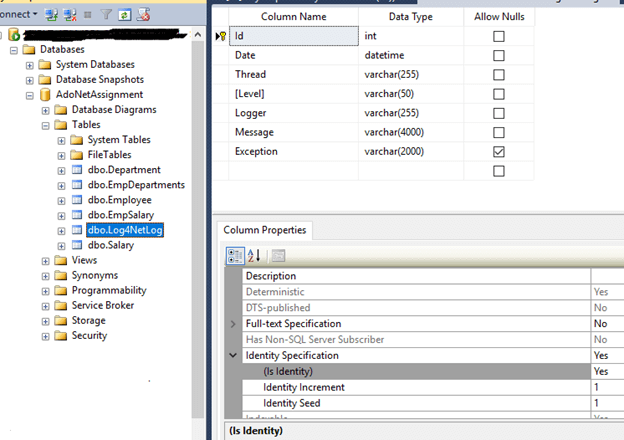Collapse the Databases folder
Screen dimensions: 624x440
[14, 50]
